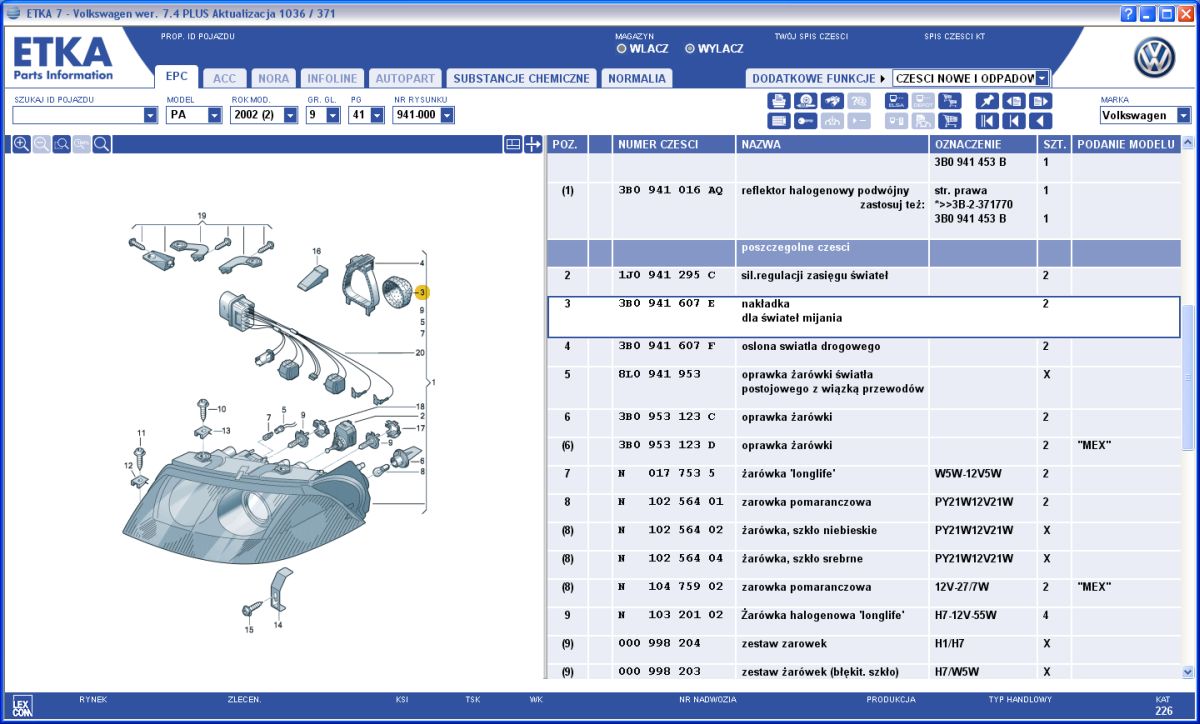Open the GR. GL. dropdown showing 9
Screen dimensions: 1200x724
(x=333, y=115)
